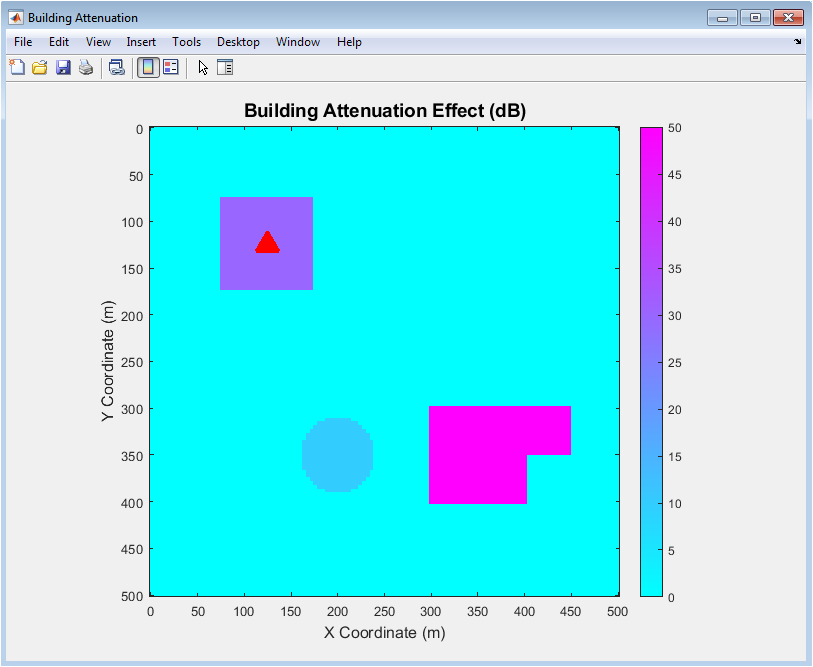Enable the Edit Plot arrow tool
The image size is (813, 667).
coord(203,67)
